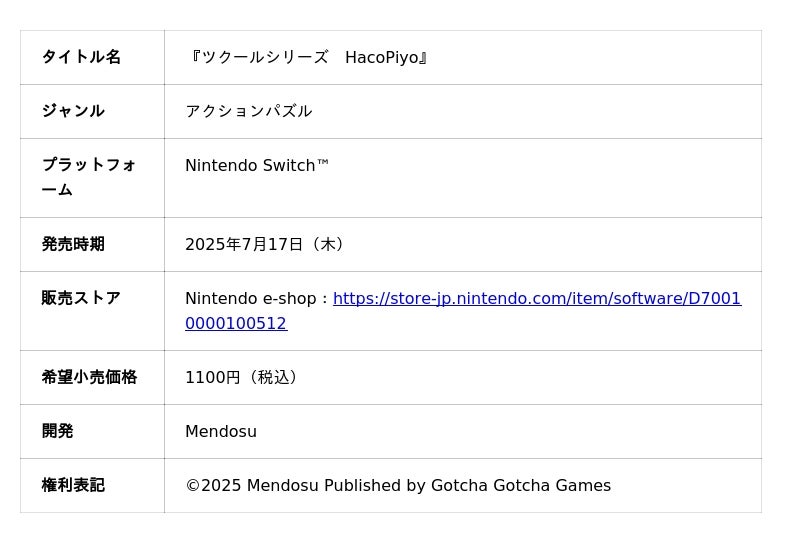Select the "1100円（税込）" price value
Viewport: 800px width, 543px height.
pyautogui.click(x=243, y=378)
